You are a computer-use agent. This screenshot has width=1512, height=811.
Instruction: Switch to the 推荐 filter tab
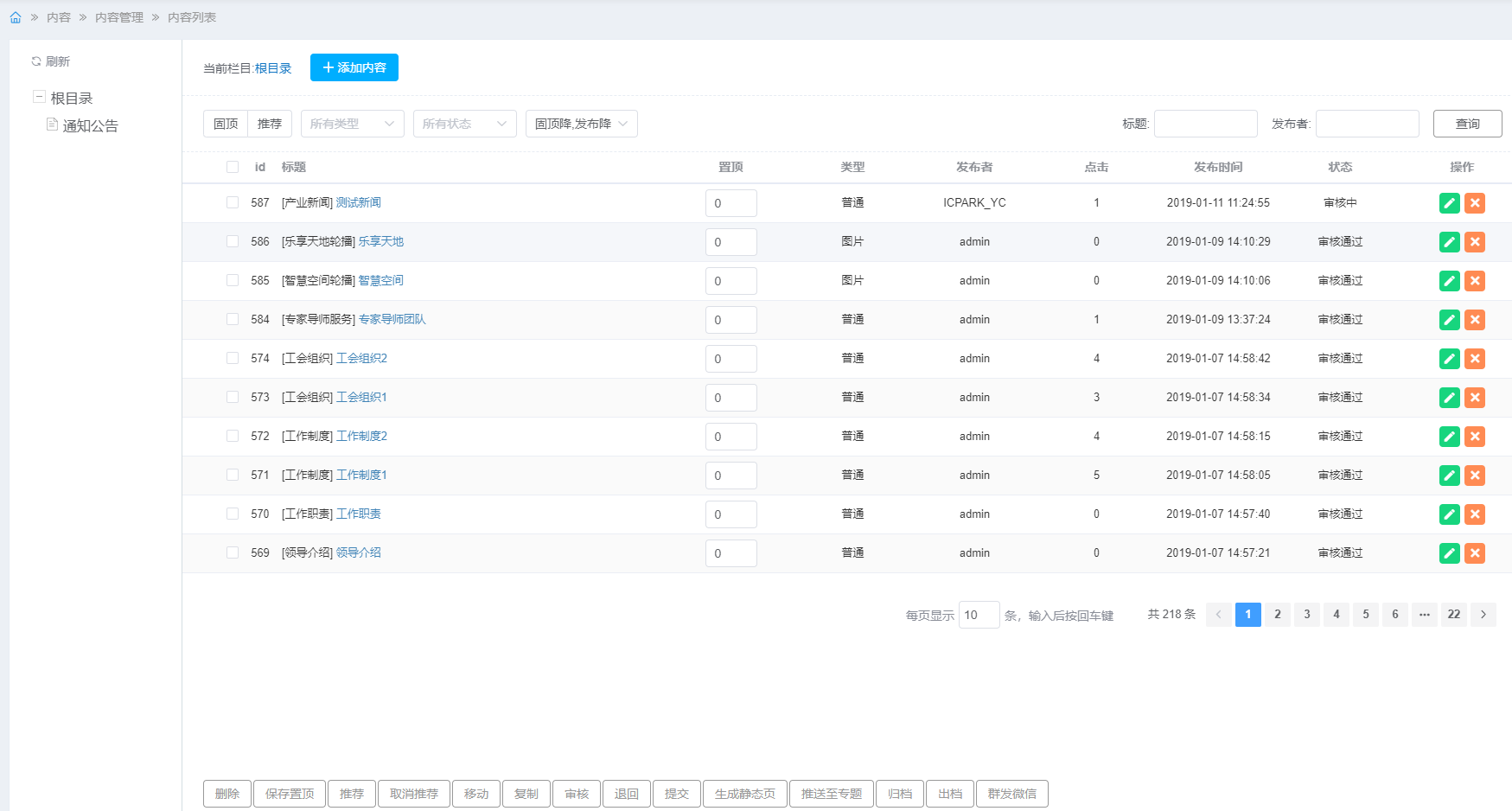[x=270, y=124]
